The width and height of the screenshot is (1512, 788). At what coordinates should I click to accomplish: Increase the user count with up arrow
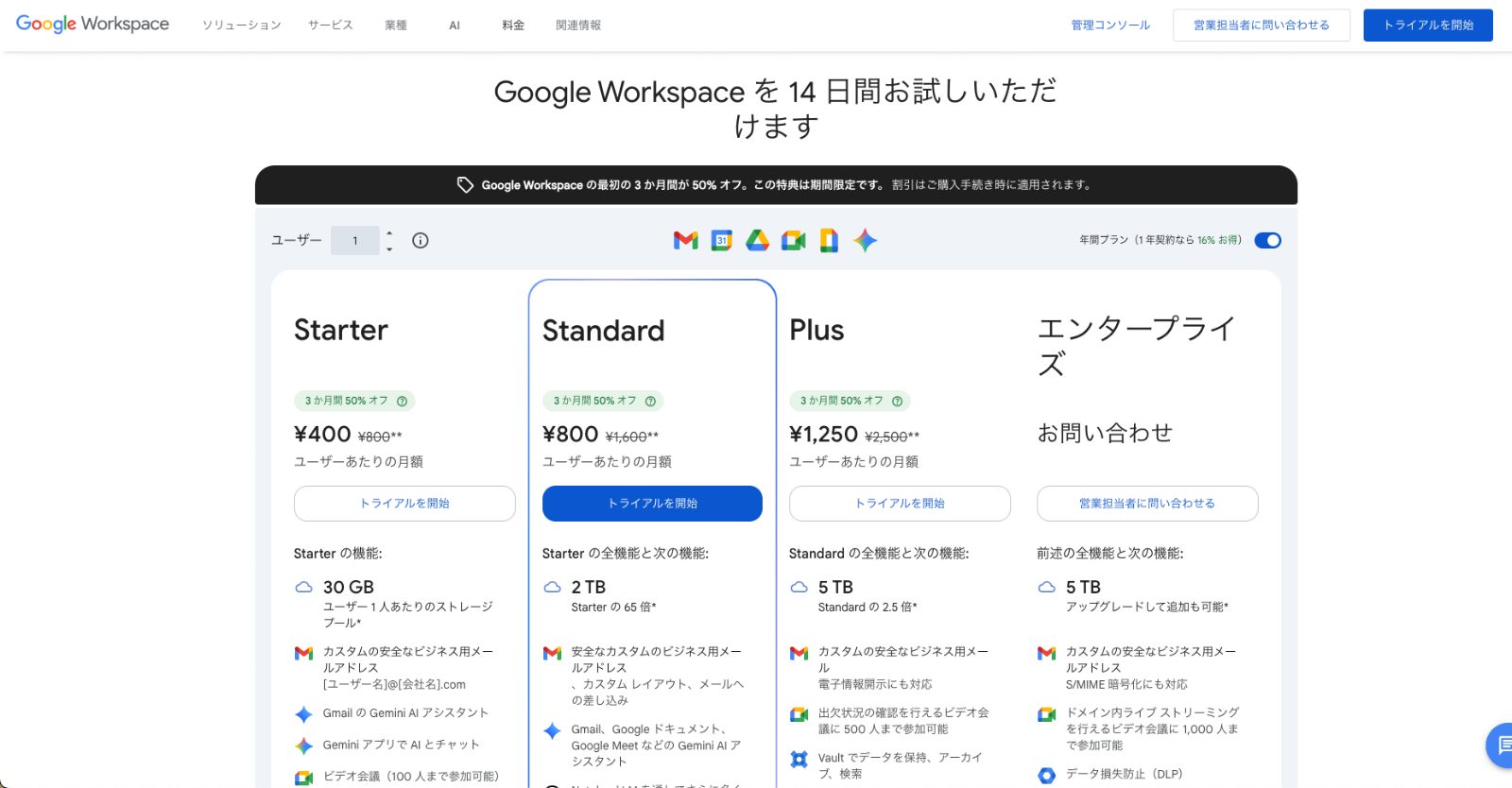click(x=389, y=233)
